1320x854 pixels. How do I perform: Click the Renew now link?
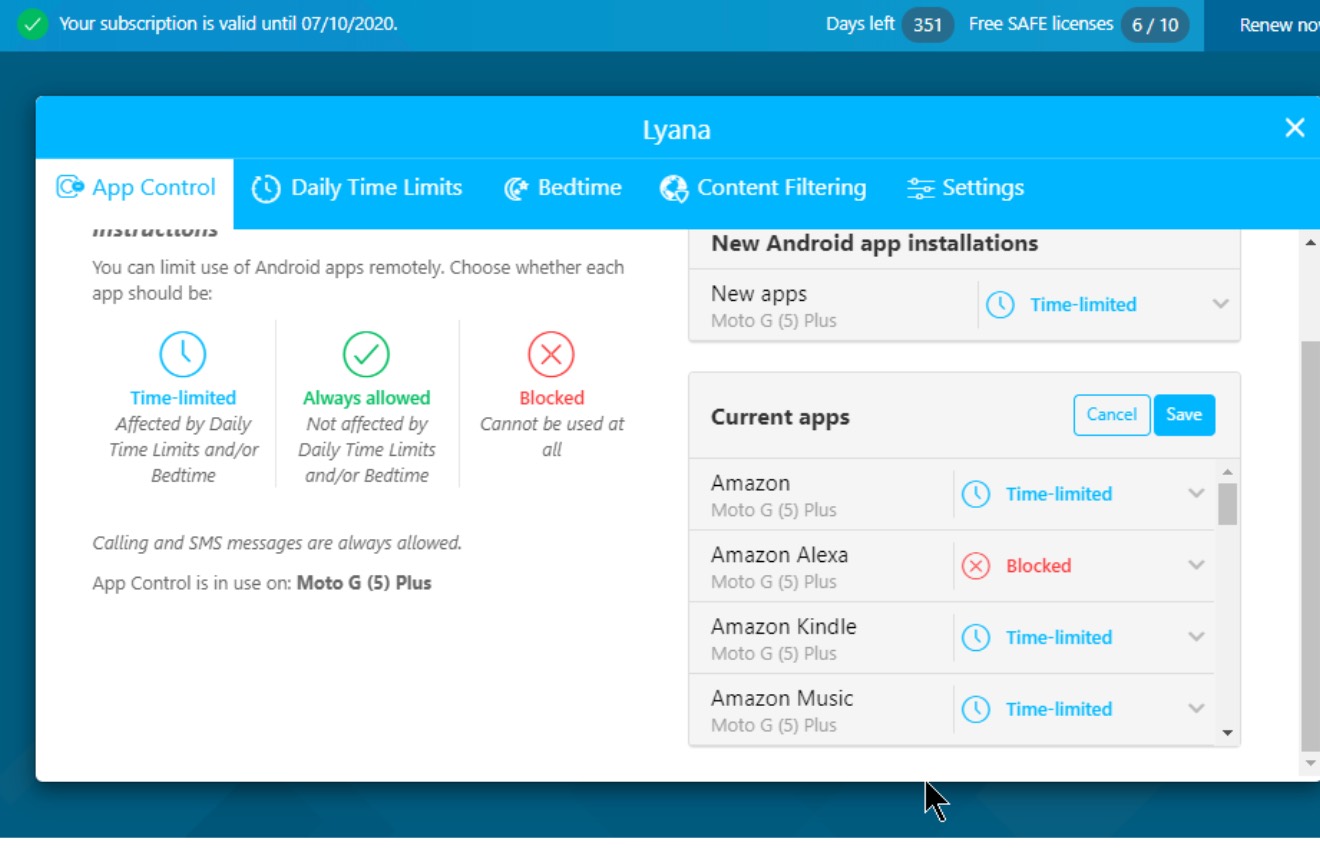1279,25
